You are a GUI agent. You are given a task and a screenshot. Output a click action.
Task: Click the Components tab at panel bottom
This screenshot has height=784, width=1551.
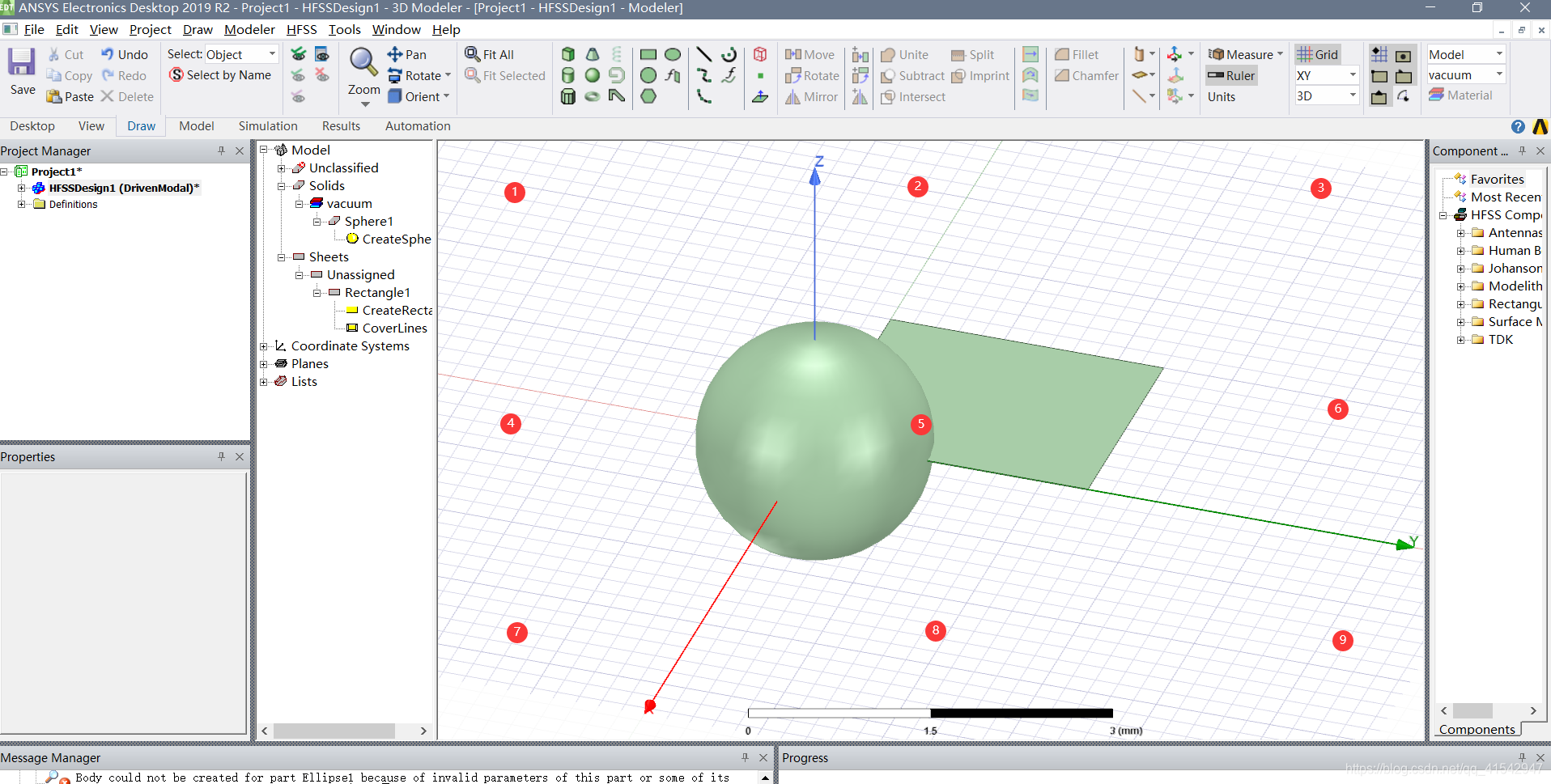pos(1477,729)
